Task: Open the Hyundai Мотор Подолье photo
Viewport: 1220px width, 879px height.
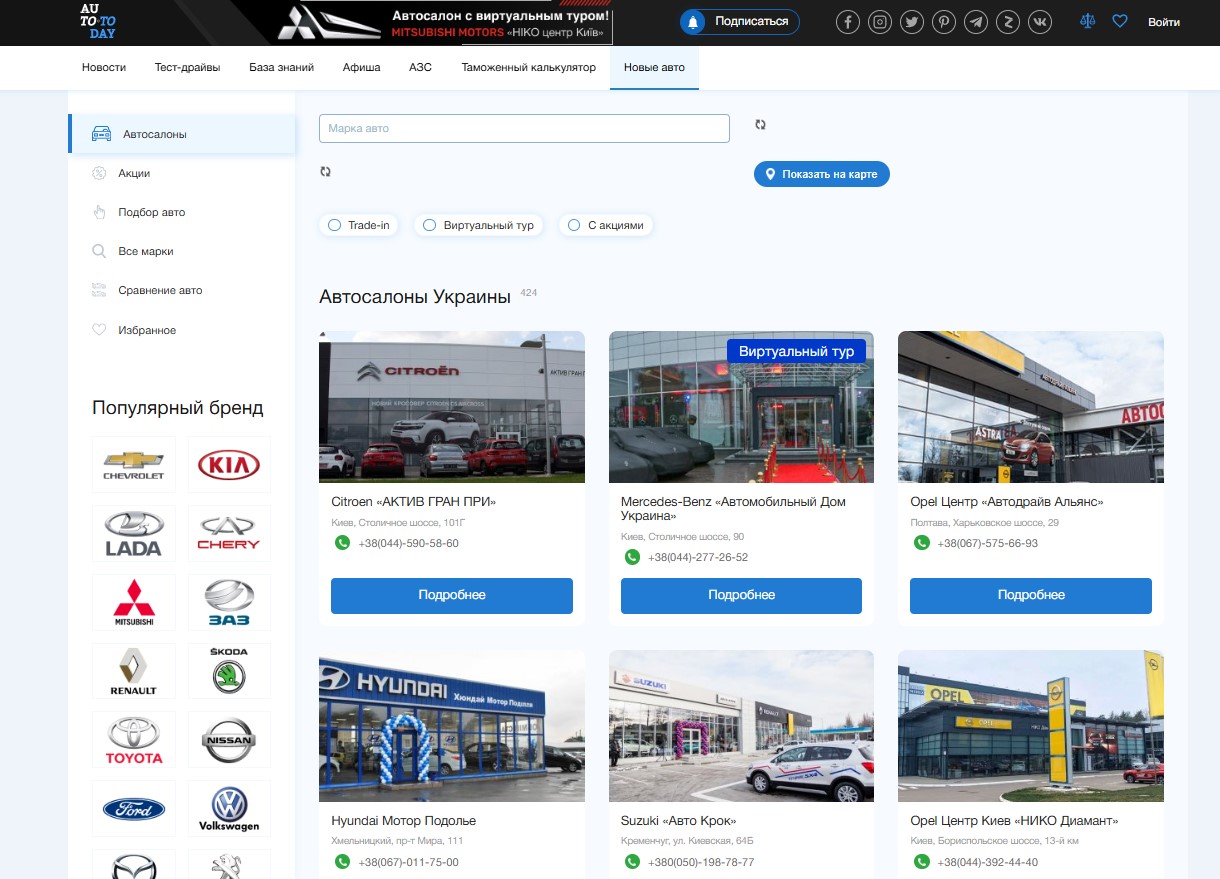Action: (x=452, y=726)
